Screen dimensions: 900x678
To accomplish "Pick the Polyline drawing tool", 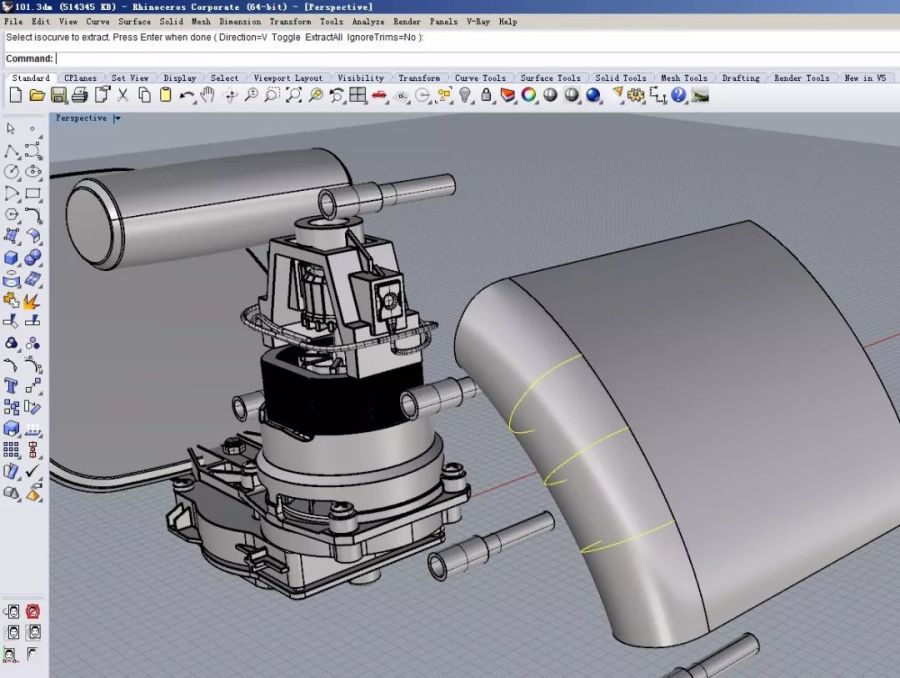I will click(x=11, y=151).
